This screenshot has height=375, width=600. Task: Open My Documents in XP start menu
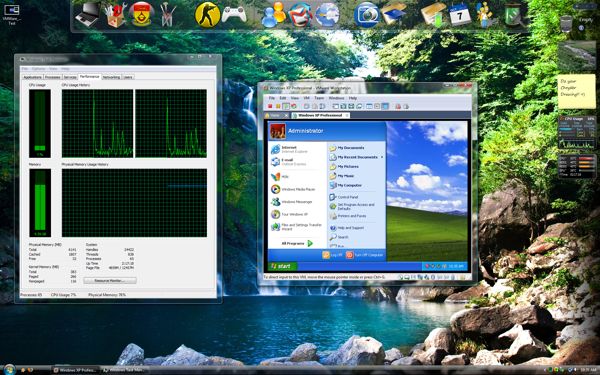pyautogui.click(x=347, y=148)
